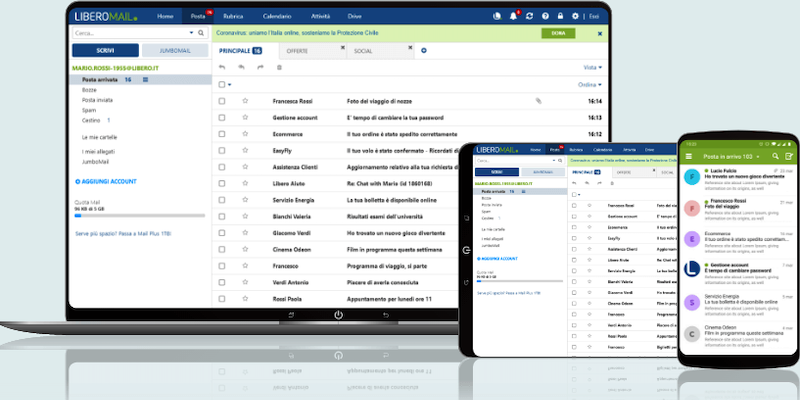Click the AGGIUNGI ACCOUNT link on laptop
Viewport: 800px width, 400px height.
click(108, 182)
